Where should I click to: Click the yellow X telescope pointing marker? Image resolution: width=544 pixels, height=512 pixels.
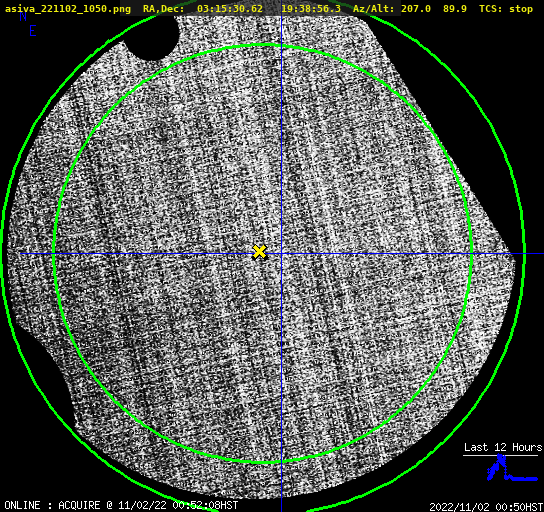[259, 252]
